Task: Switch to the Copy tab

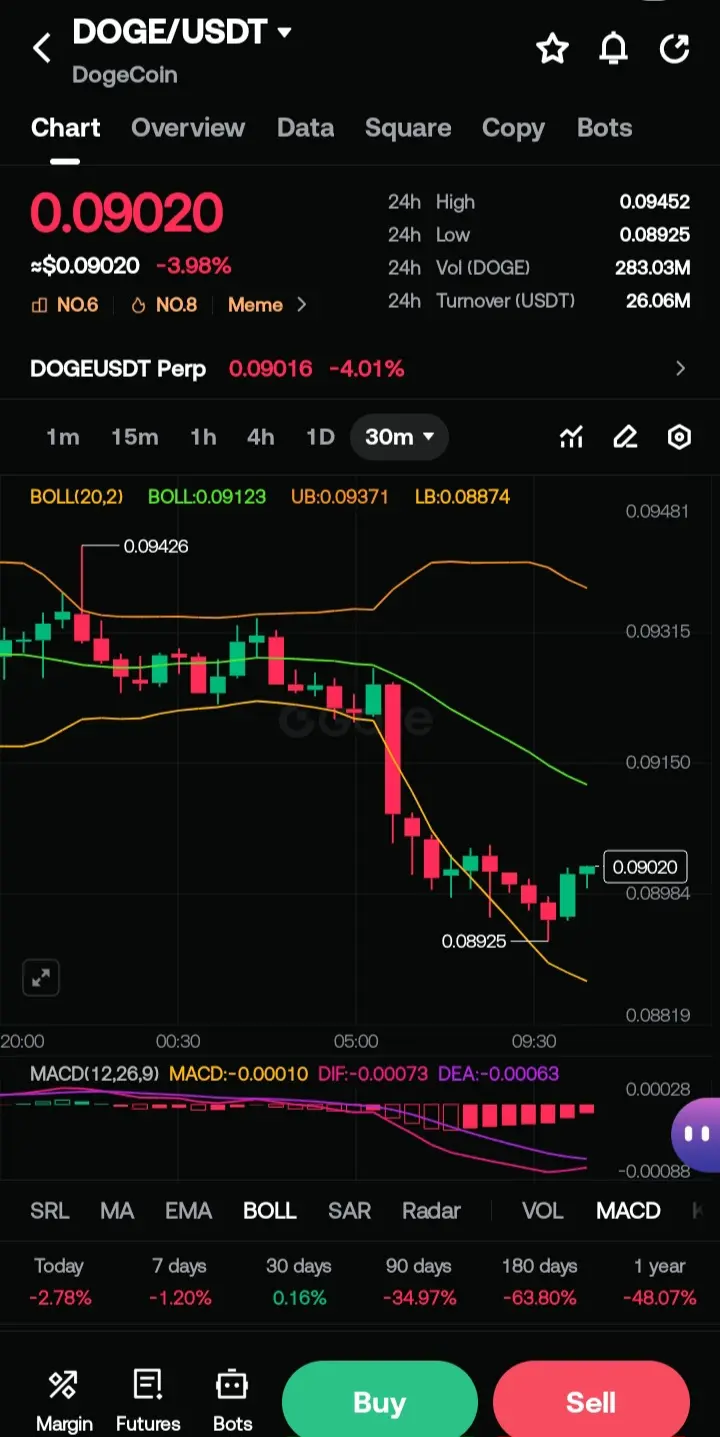Action: point(513,128)
